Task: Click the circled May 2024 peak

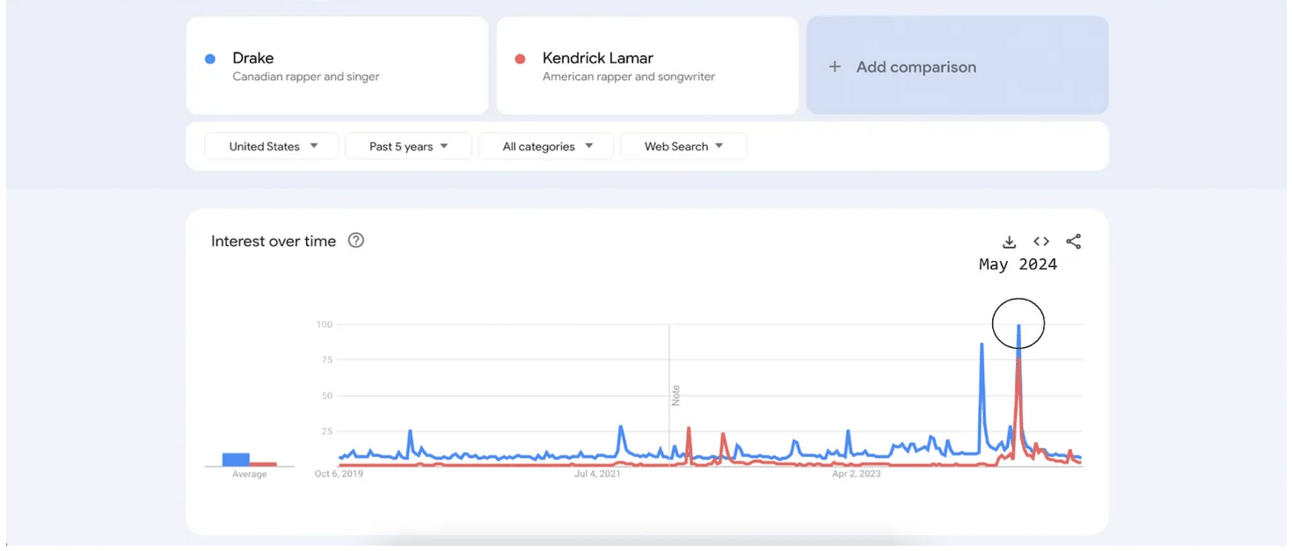Action: point(1018,324)
